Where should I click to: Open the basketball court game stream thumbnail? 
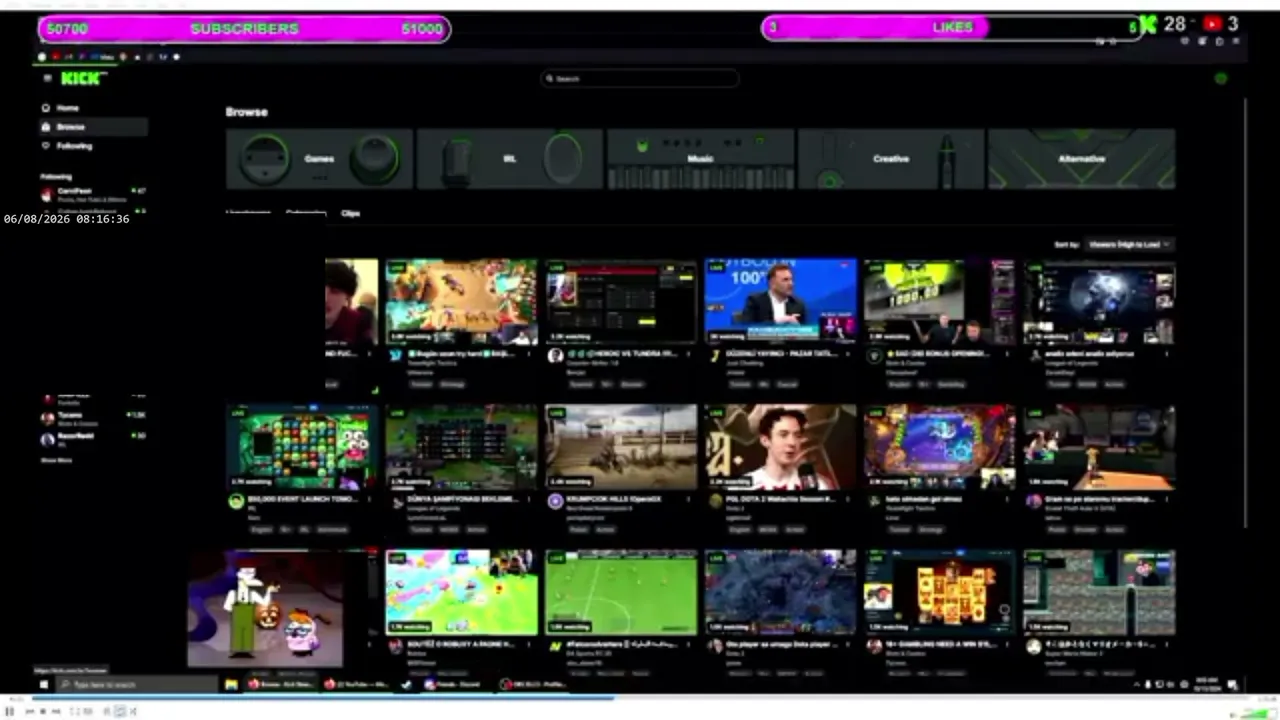click(x=1100, y=447)
